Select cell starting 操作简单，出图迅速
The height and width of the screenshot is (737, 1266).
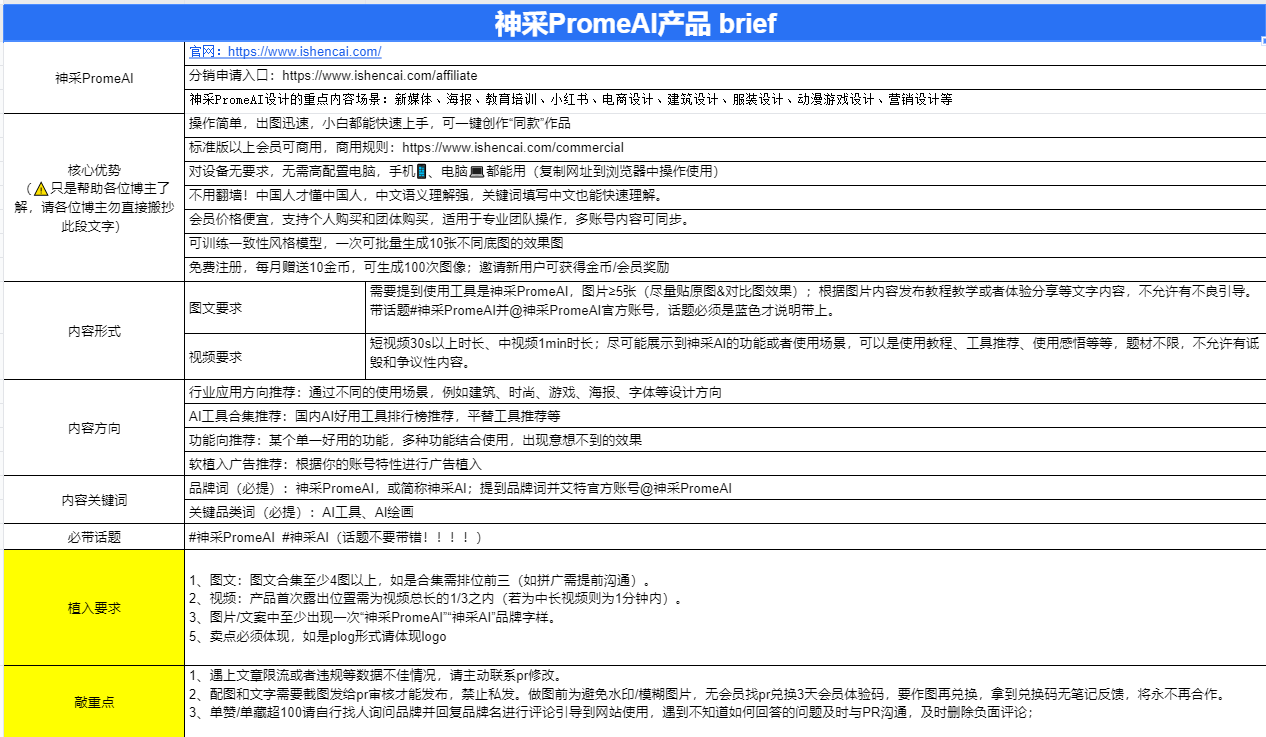pos(726,124)
